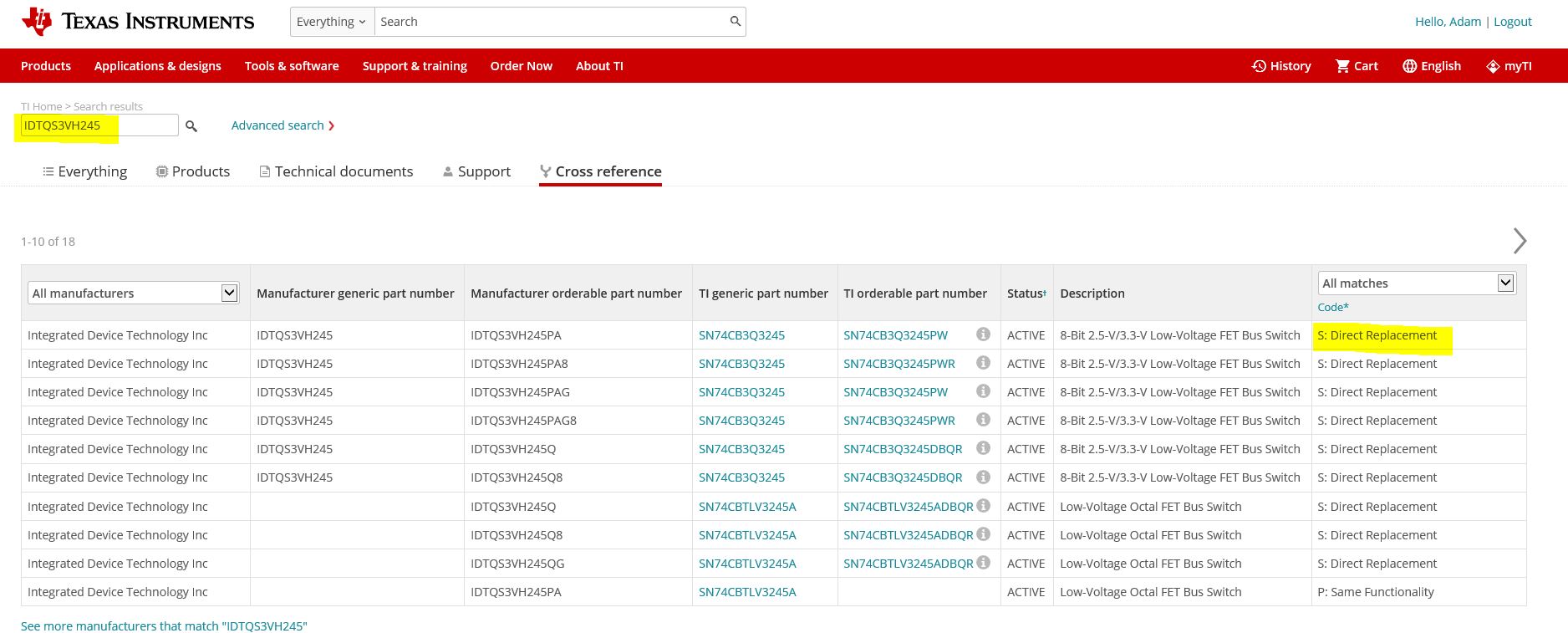1568x633 pixels.
Task: Click the top Search input field
Action: coord(552,22)
